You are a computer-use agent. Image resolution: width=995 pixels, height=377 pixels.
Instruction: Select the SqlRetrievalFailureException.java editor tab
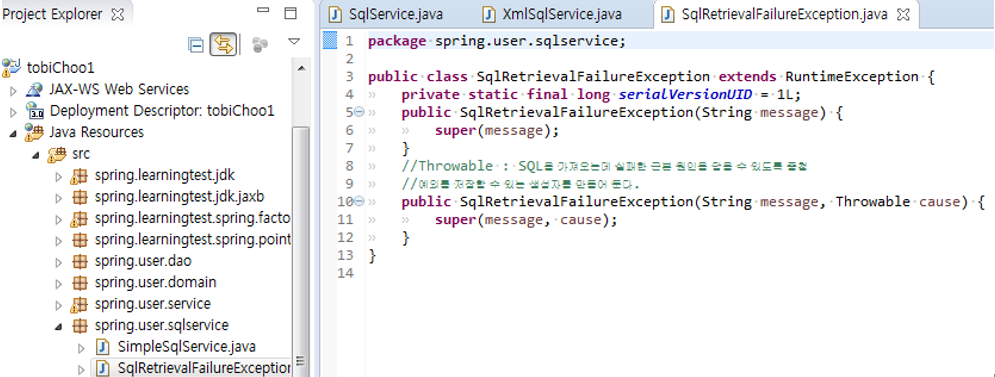pos(784,14)
